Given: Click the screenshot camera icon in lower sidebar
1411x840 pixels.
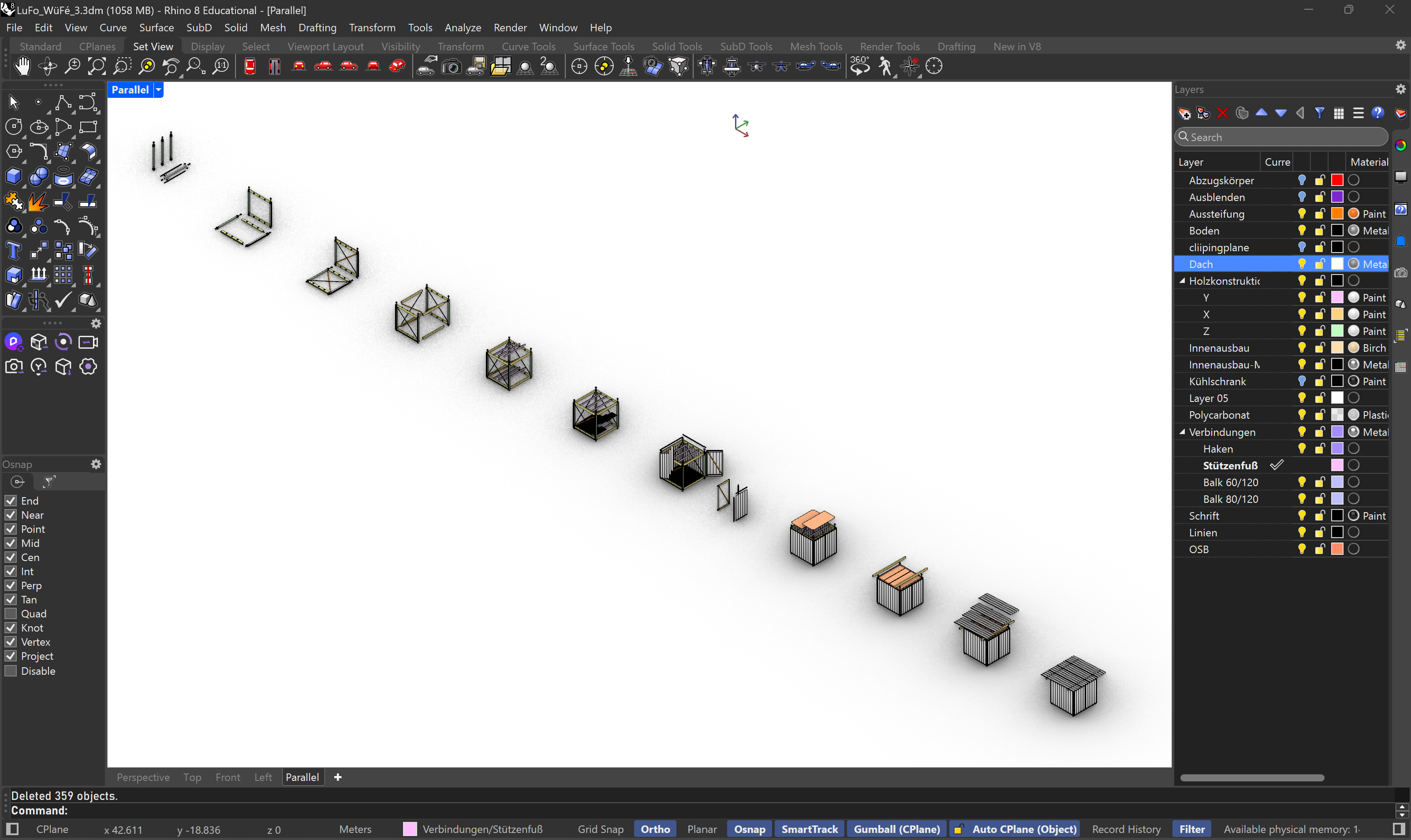Looking at the screenshot, I should click(14, 367).
